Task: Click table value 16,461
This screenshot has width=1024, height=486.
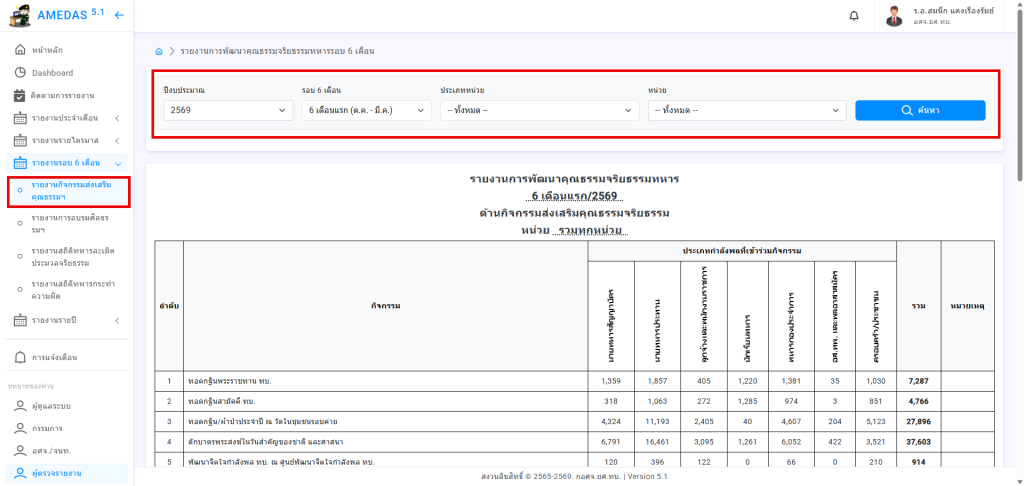Action: [657, 442]
